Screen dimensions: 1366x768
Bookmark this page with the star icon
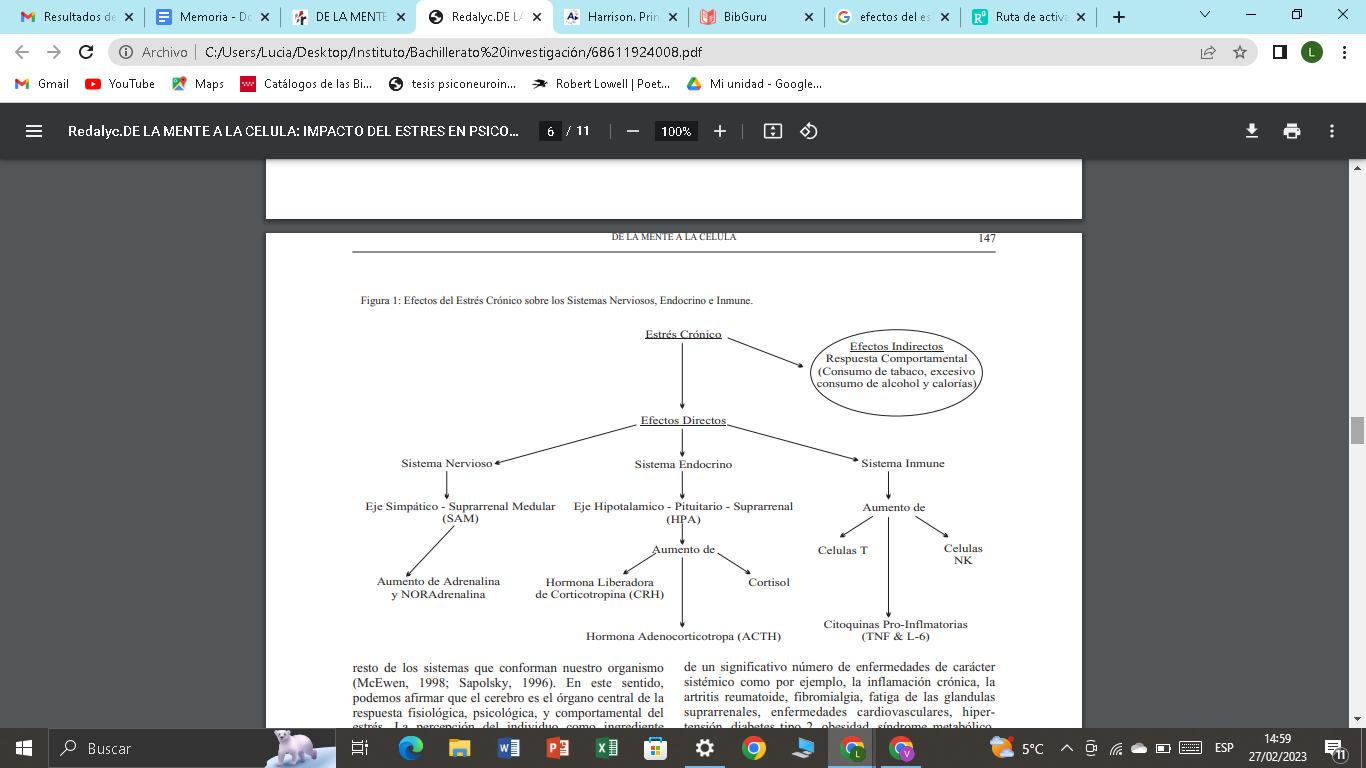pyautogui.click(x=1240, y=52)
